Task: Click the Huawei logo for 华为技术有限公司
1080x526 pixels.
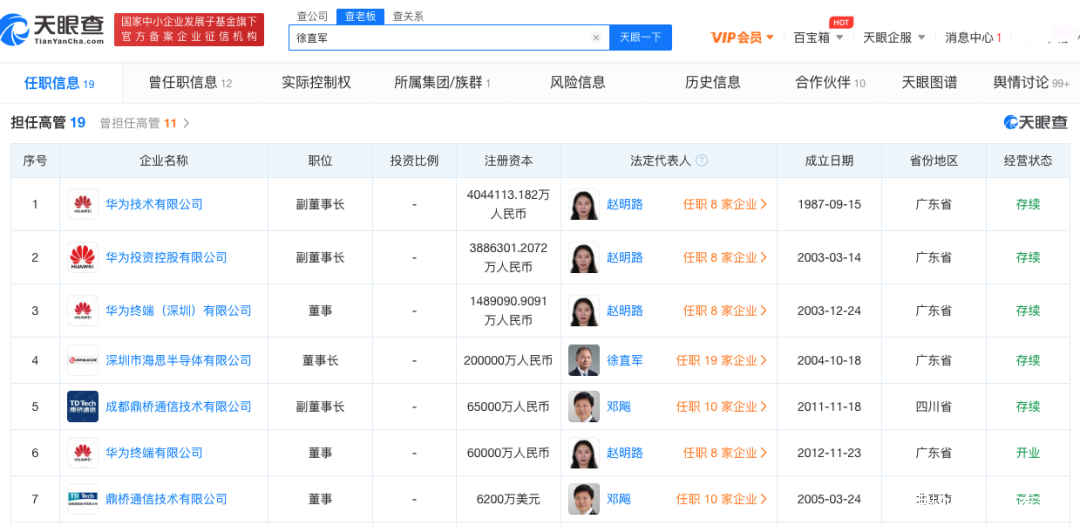Action: pos(82,205)
